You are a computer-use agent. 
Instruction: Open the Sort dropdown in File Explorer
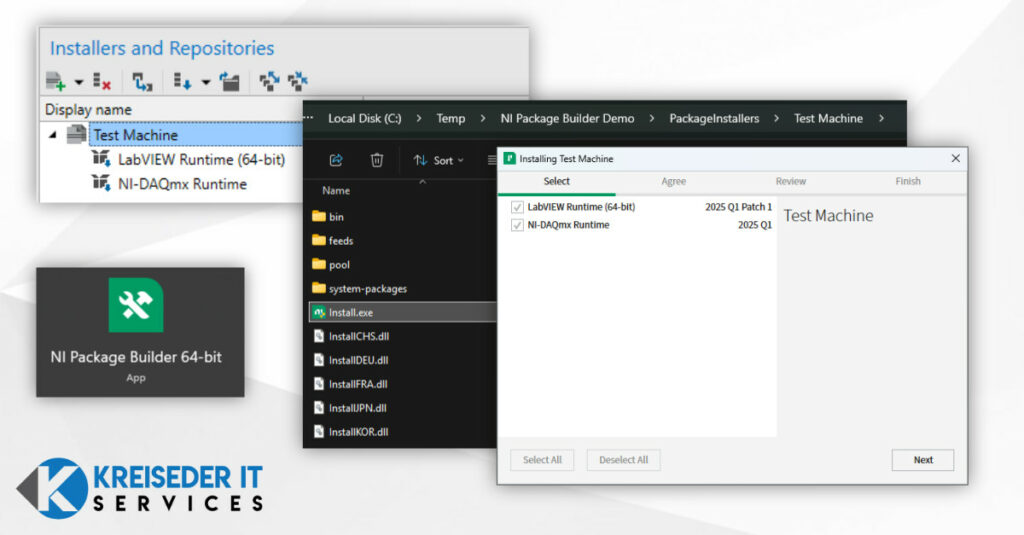pyautogui.click(x=439, y=160)
